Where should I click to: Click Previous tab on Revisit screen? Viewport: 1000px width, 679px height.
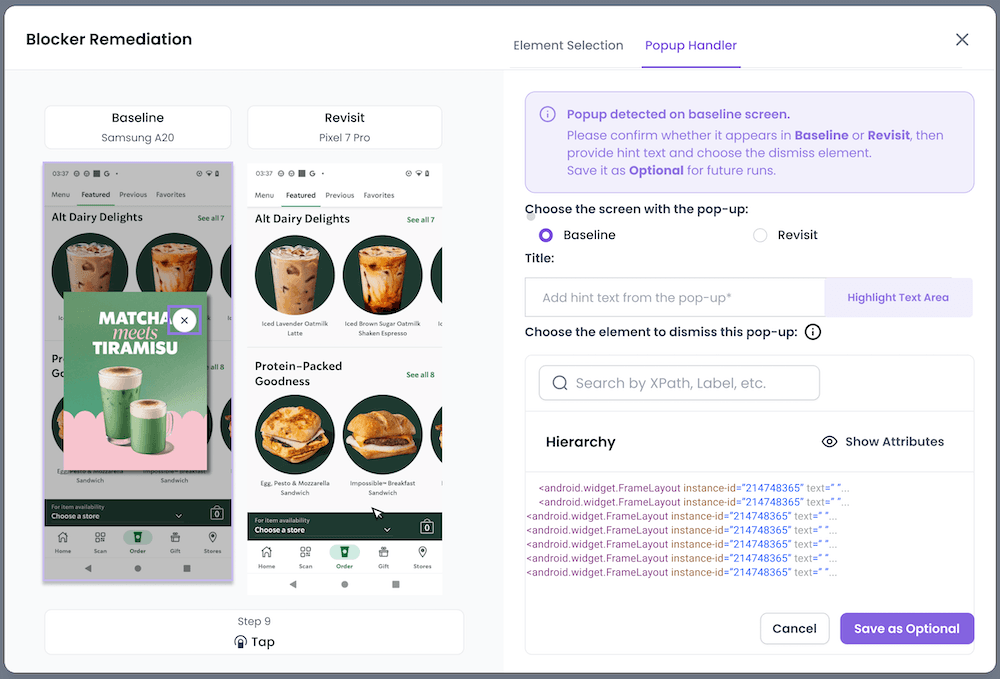[339, 195]
